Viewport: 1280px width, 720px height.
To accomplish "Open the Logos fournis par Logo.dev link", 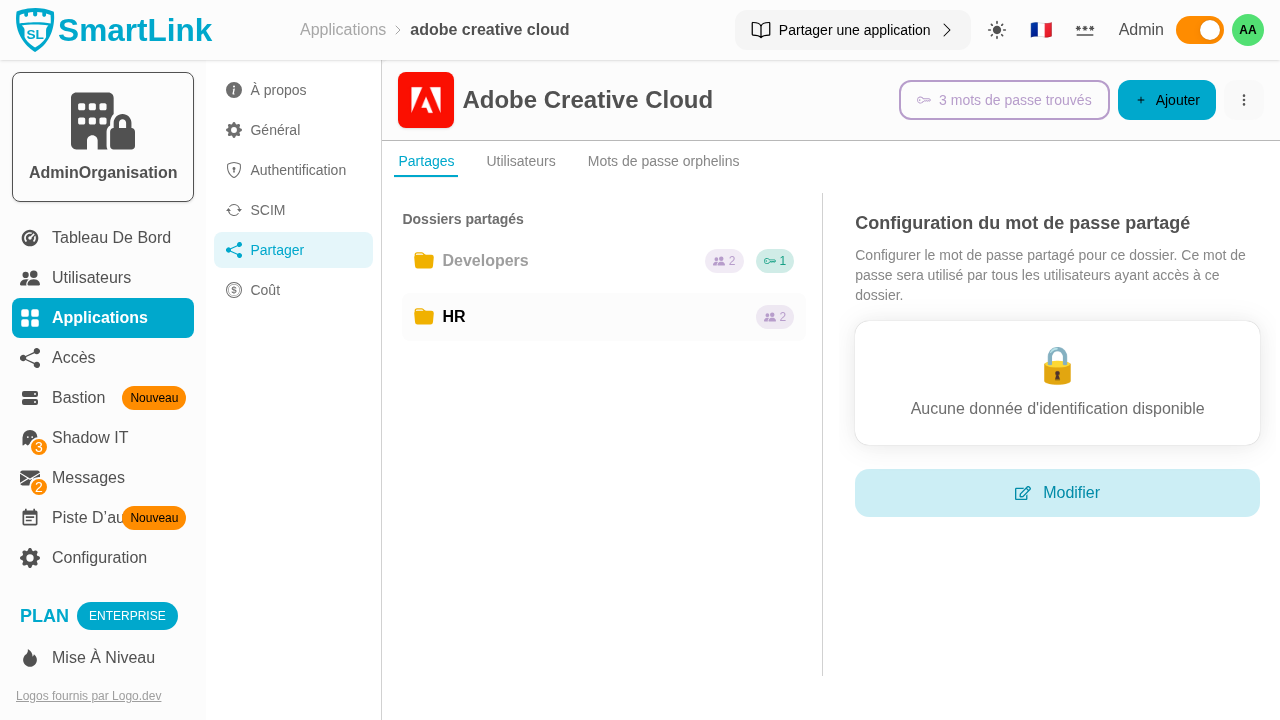I will pos(88,696).
